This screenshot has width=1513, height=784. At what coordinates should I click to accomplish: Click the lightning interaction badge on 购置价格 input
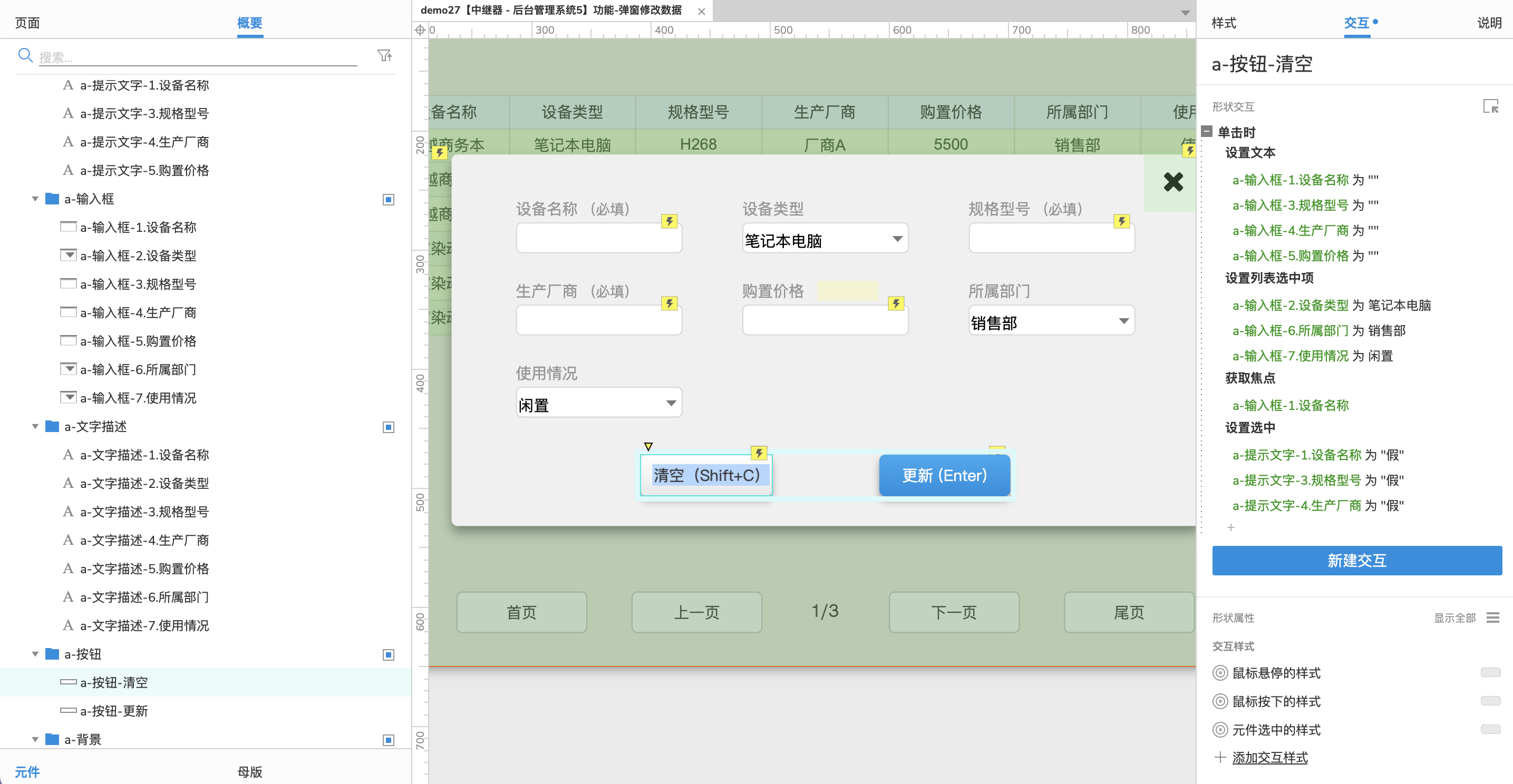[896, 303]
